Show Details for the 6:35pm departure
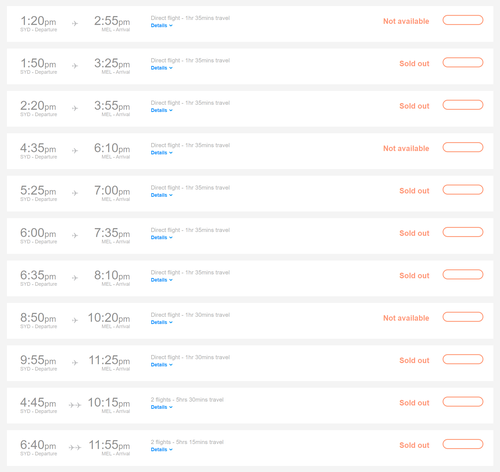The height and width of the screenshot is (472, 500). click(162, 280)
